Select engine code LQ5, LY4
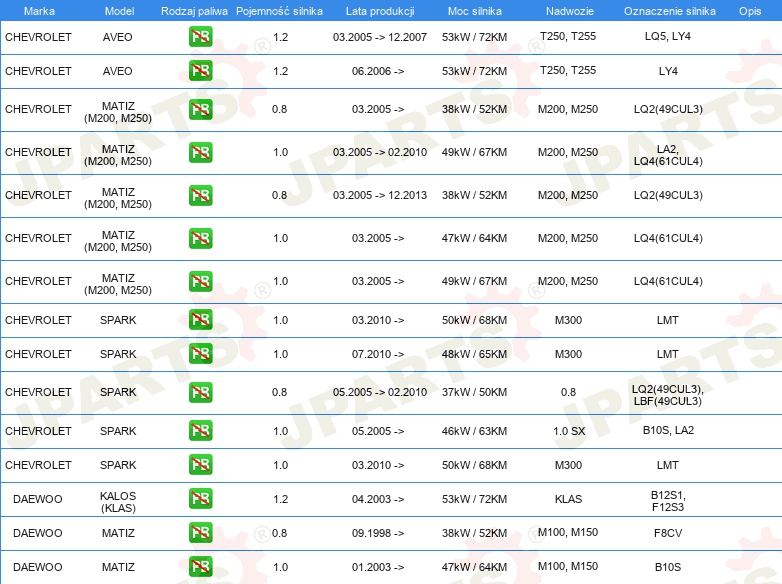 tap(667, 36)
